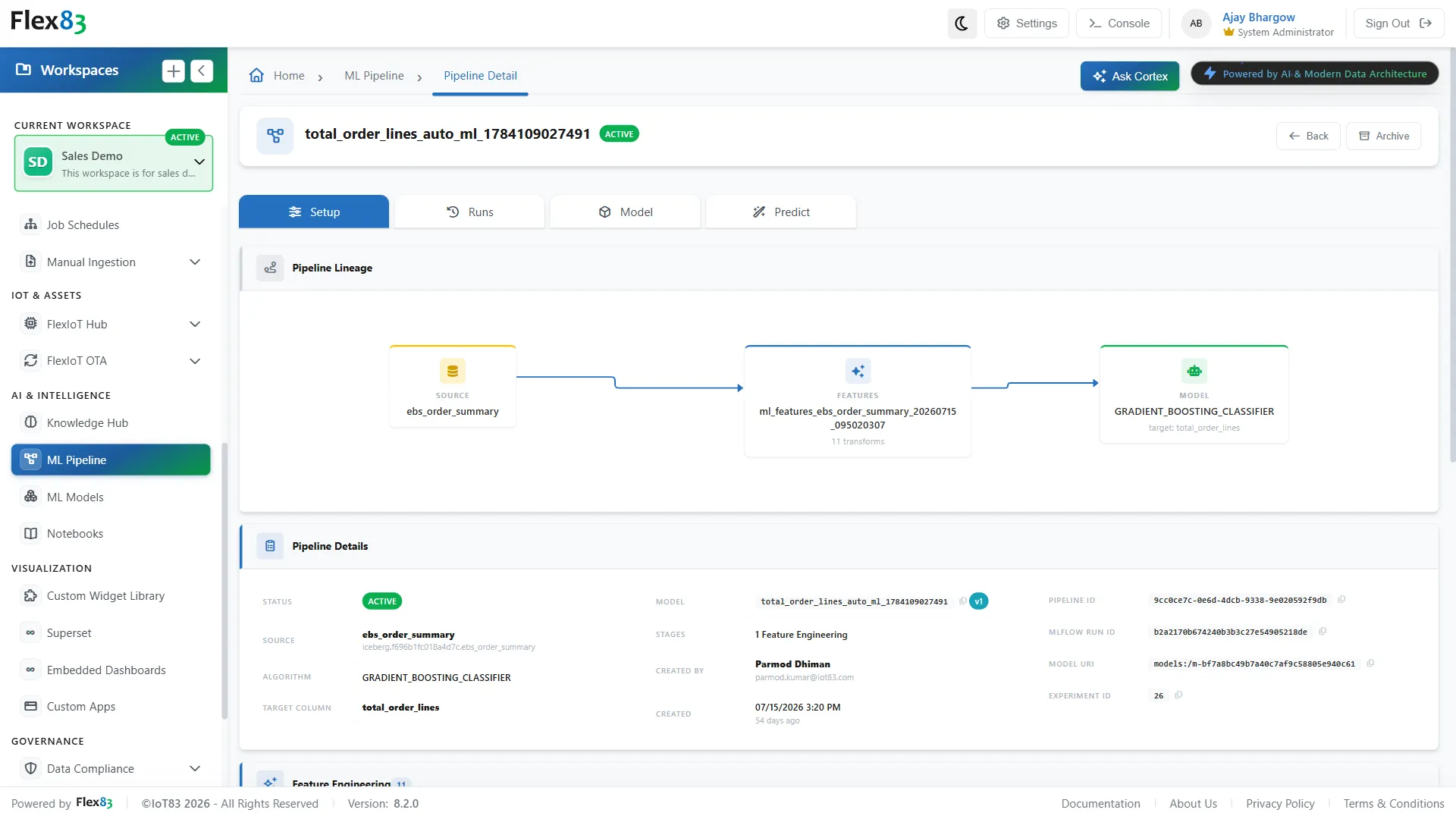This screenshot has width=1456, height=819.
Task: Copy the Model URI value
Action: click(x=1370, y=664)
